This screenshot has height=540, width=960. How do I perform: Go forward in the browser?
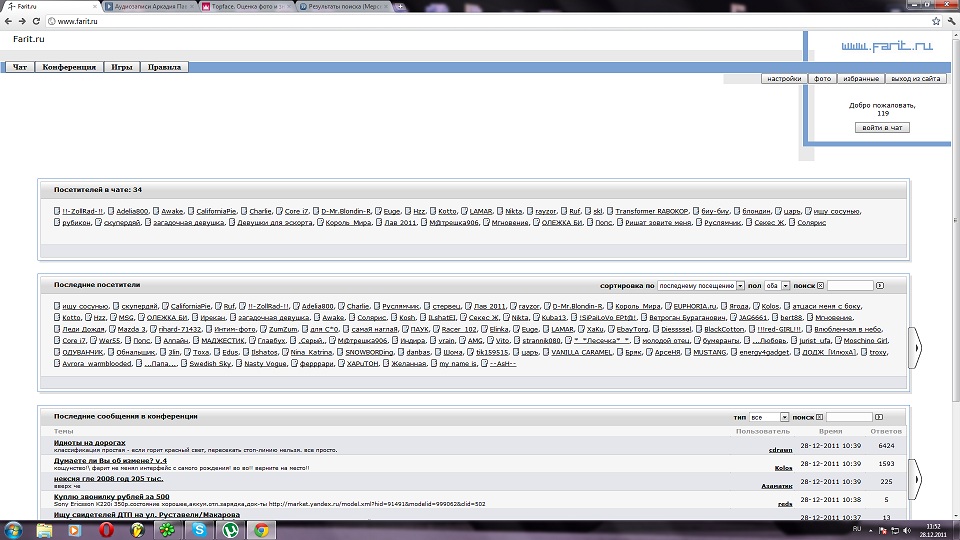(22, 21)
